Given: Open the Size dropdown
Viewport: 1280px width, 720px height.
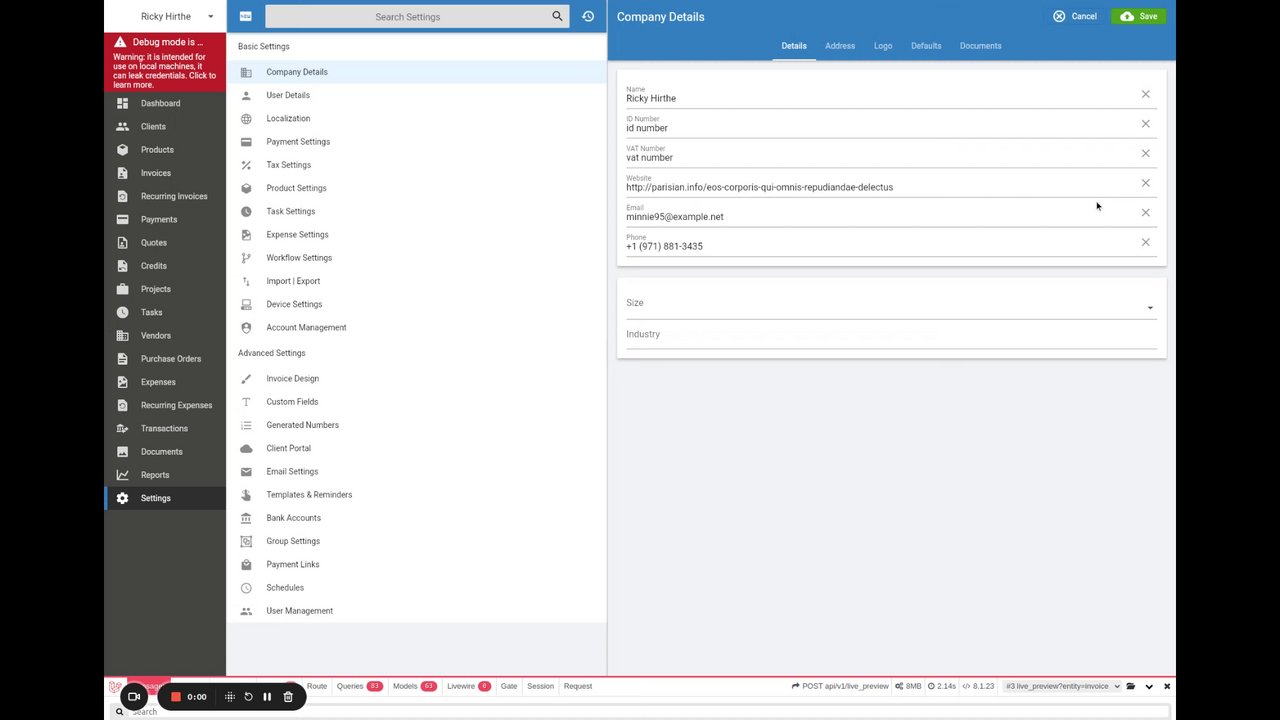Looking at the screenshot, I should pos(891,304).
